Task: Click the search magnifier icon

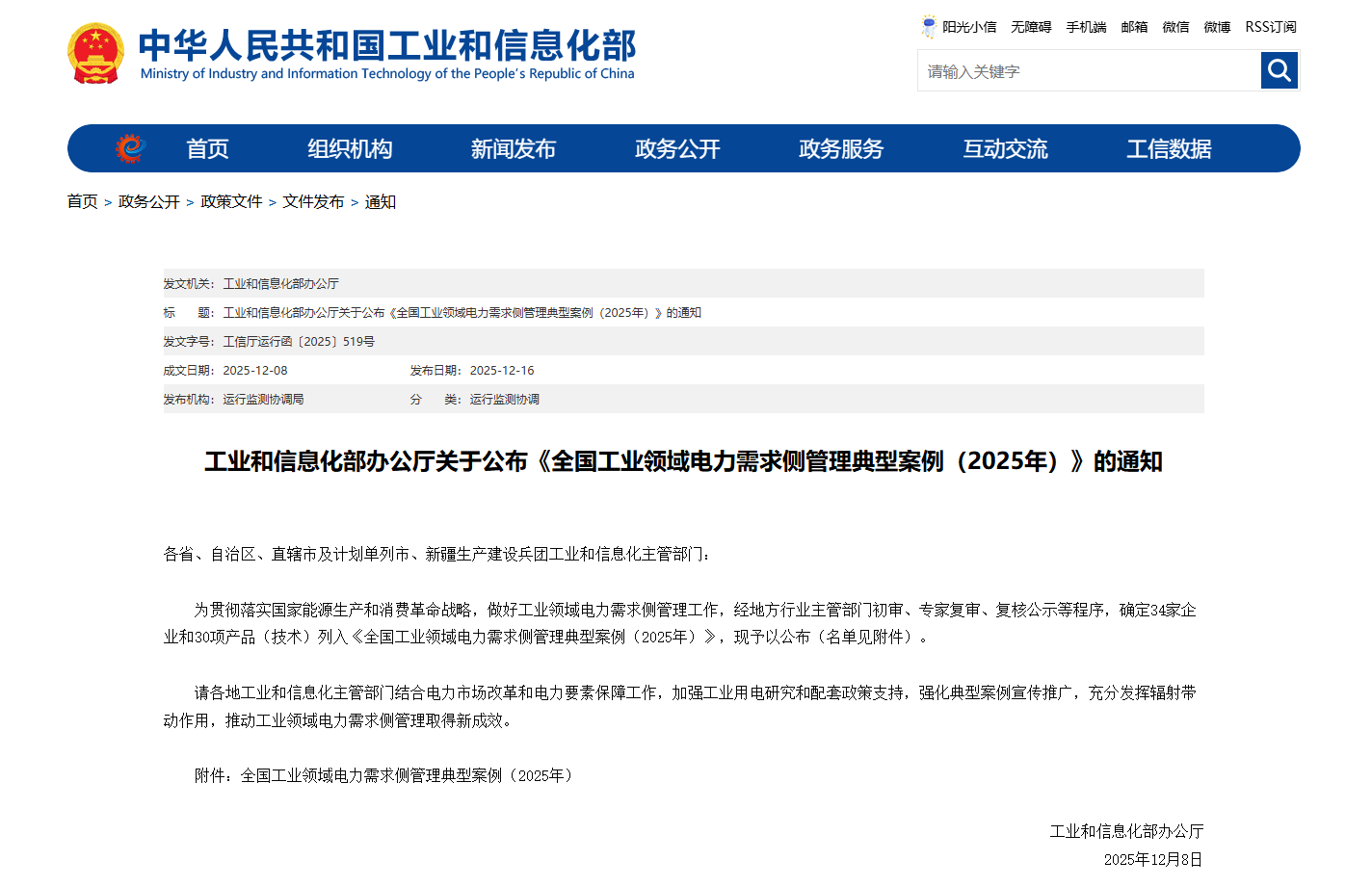Action: (1279, 70)
